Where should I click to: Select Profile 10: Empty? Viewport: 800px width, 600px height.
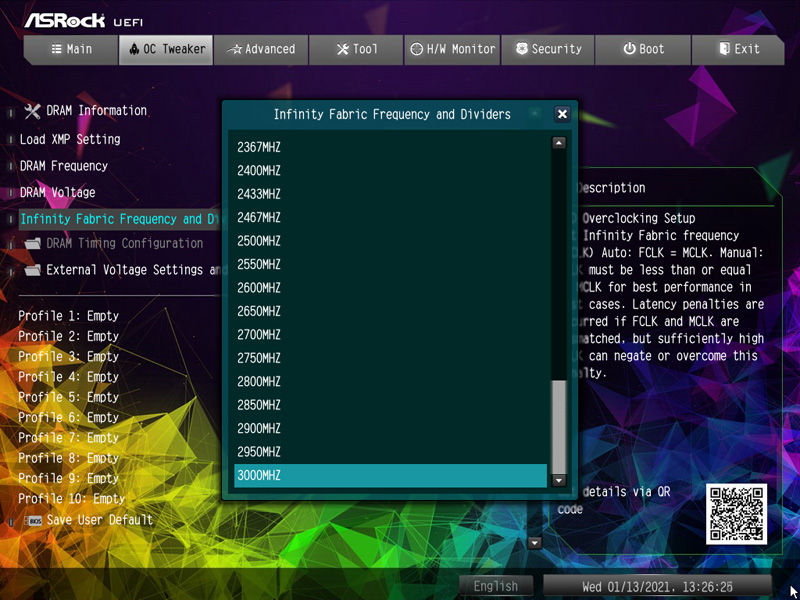click(x=71, y=498)
